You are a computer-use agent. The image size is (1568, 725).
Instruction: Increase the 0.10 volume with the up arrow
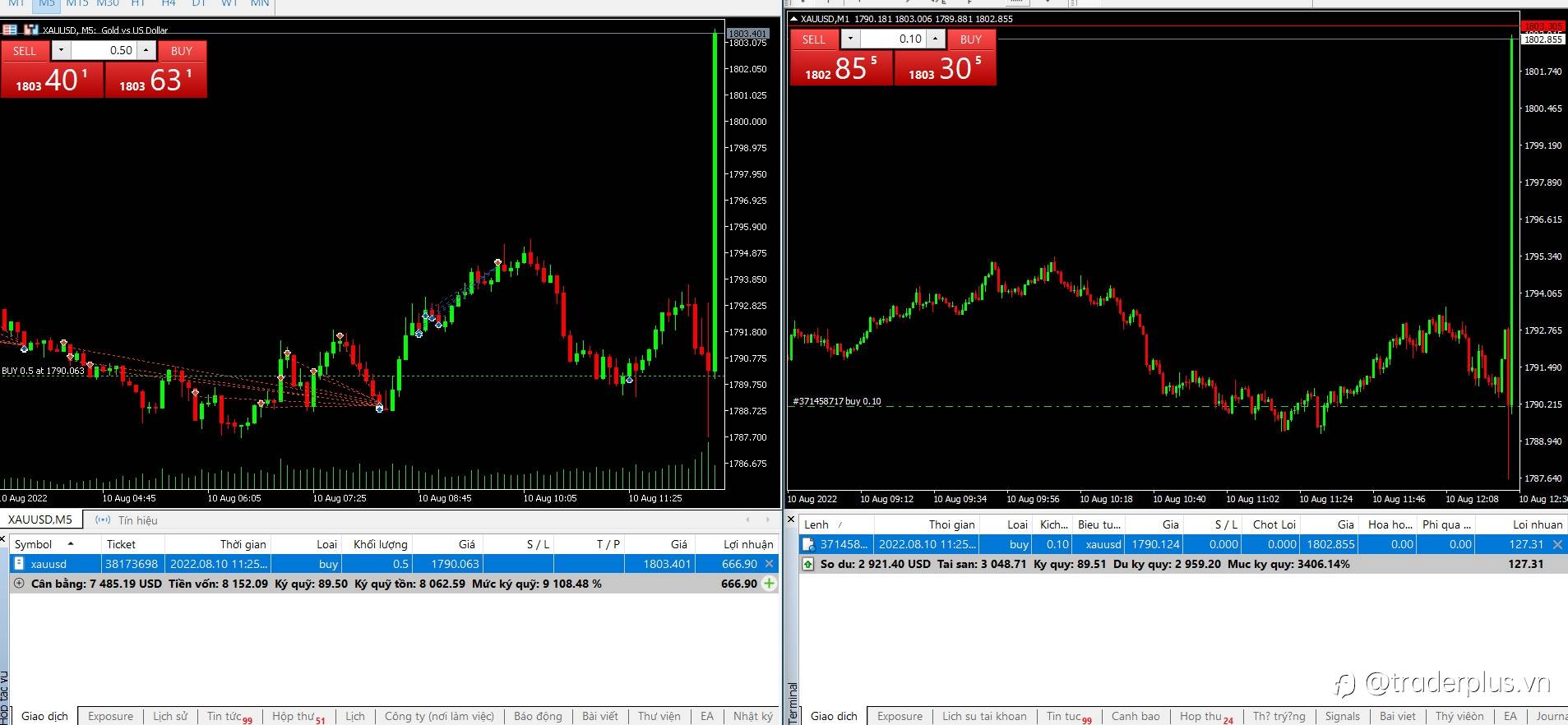pos(936,39)
